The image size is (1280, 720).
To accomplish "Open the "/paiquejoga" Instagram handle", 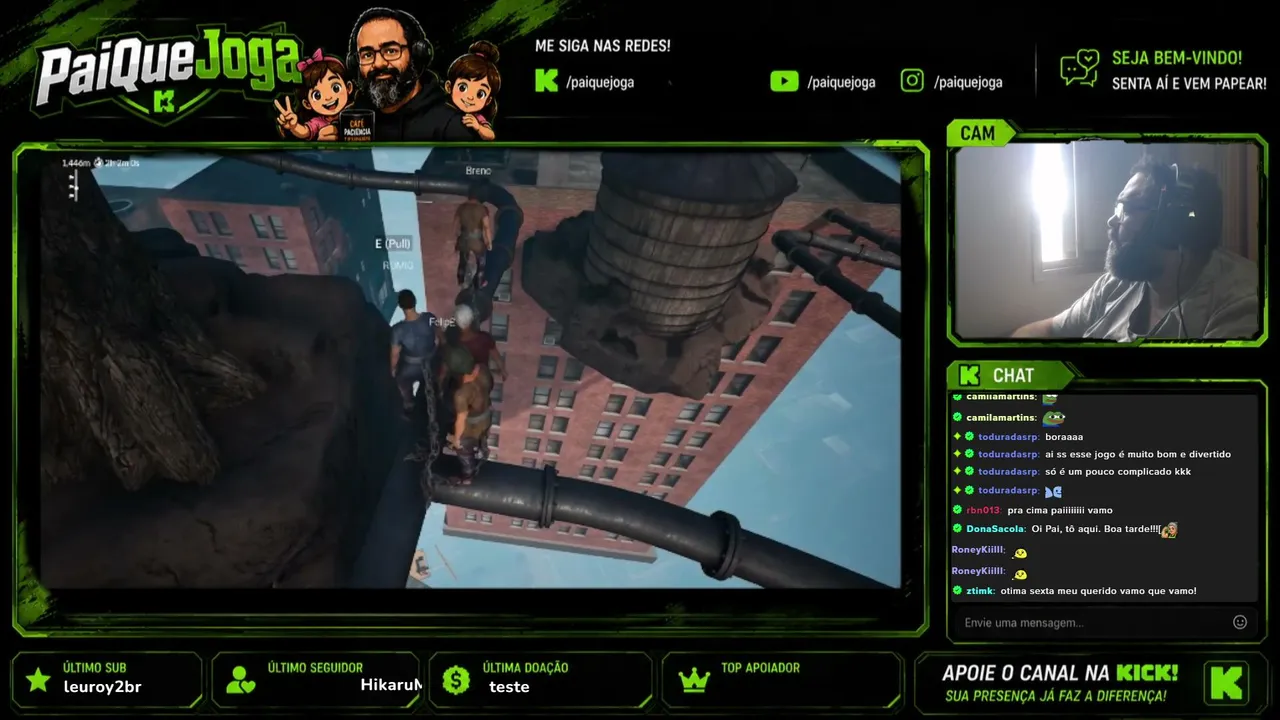I will pos(968,82).
